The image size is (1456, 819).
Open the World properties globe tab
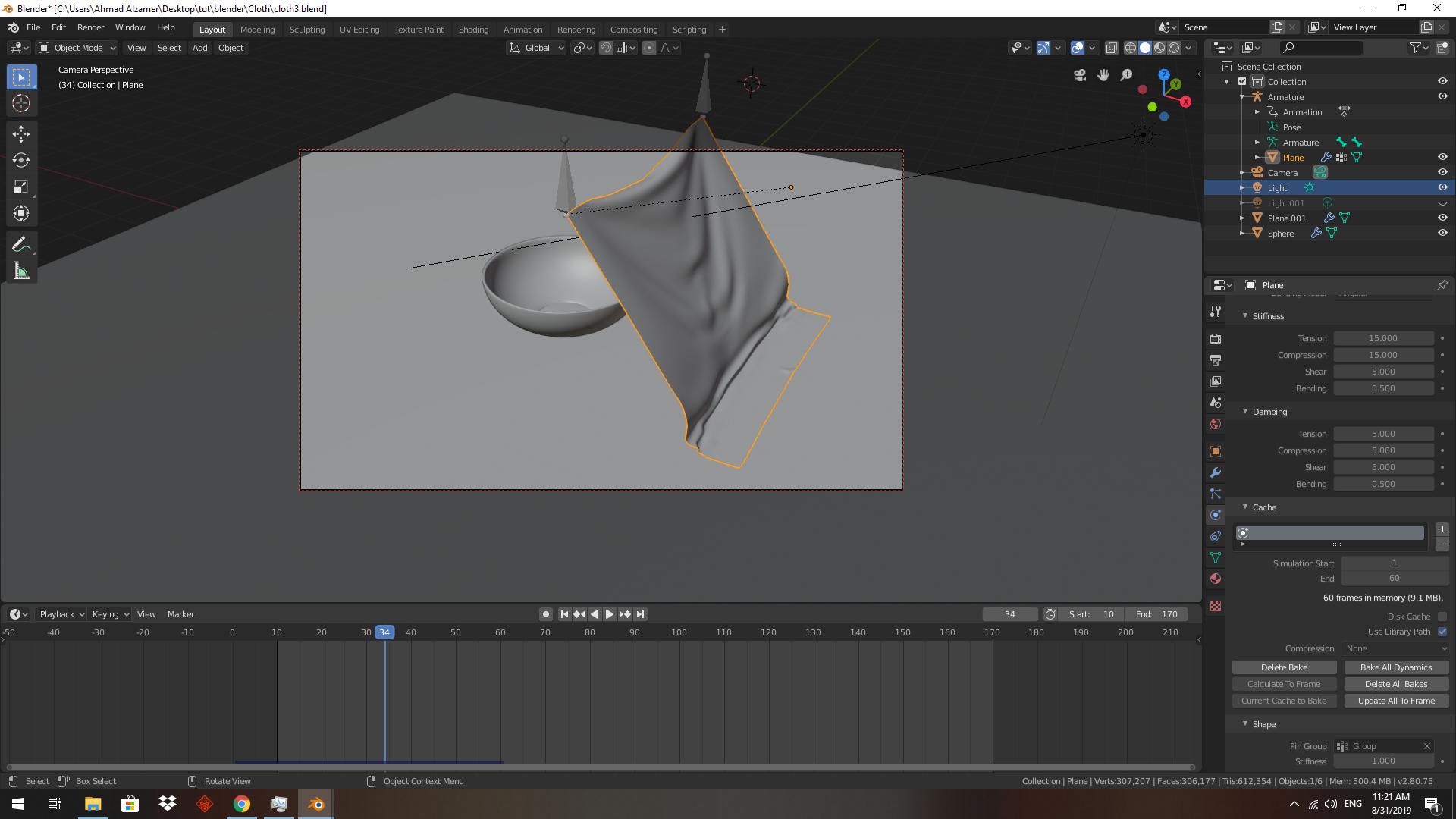pyautogui.click(x=1215, y=424)
